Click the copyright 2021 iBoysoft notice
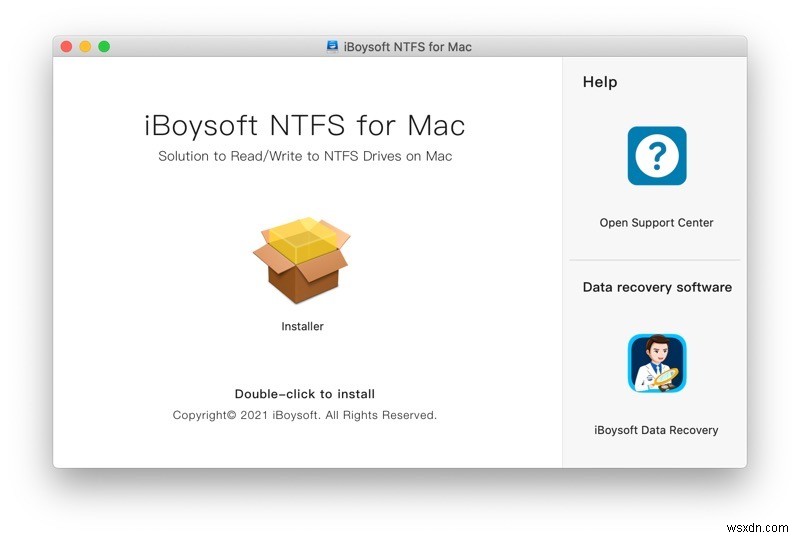Viewport: 800px width, 538px height. click(x=305, y=415)
